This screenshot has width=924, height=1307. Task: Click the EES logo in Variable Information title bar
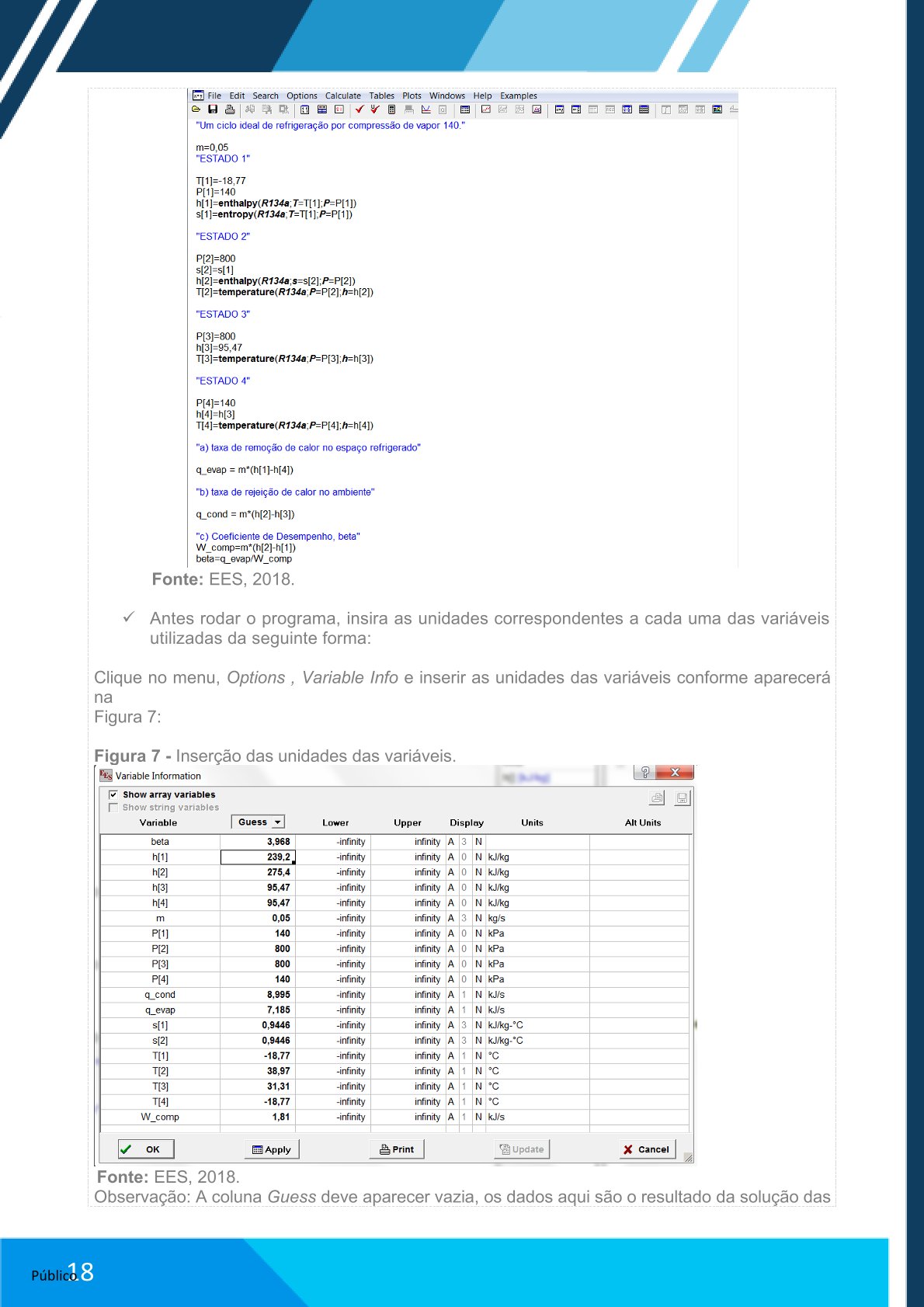(x=106, y=775)
